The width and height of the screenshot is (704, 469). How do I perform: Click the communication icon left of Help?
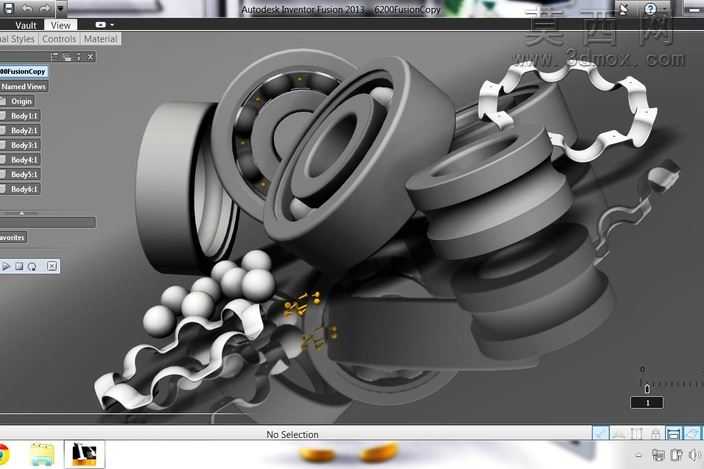pyautogui.click(x=624, y=9)
